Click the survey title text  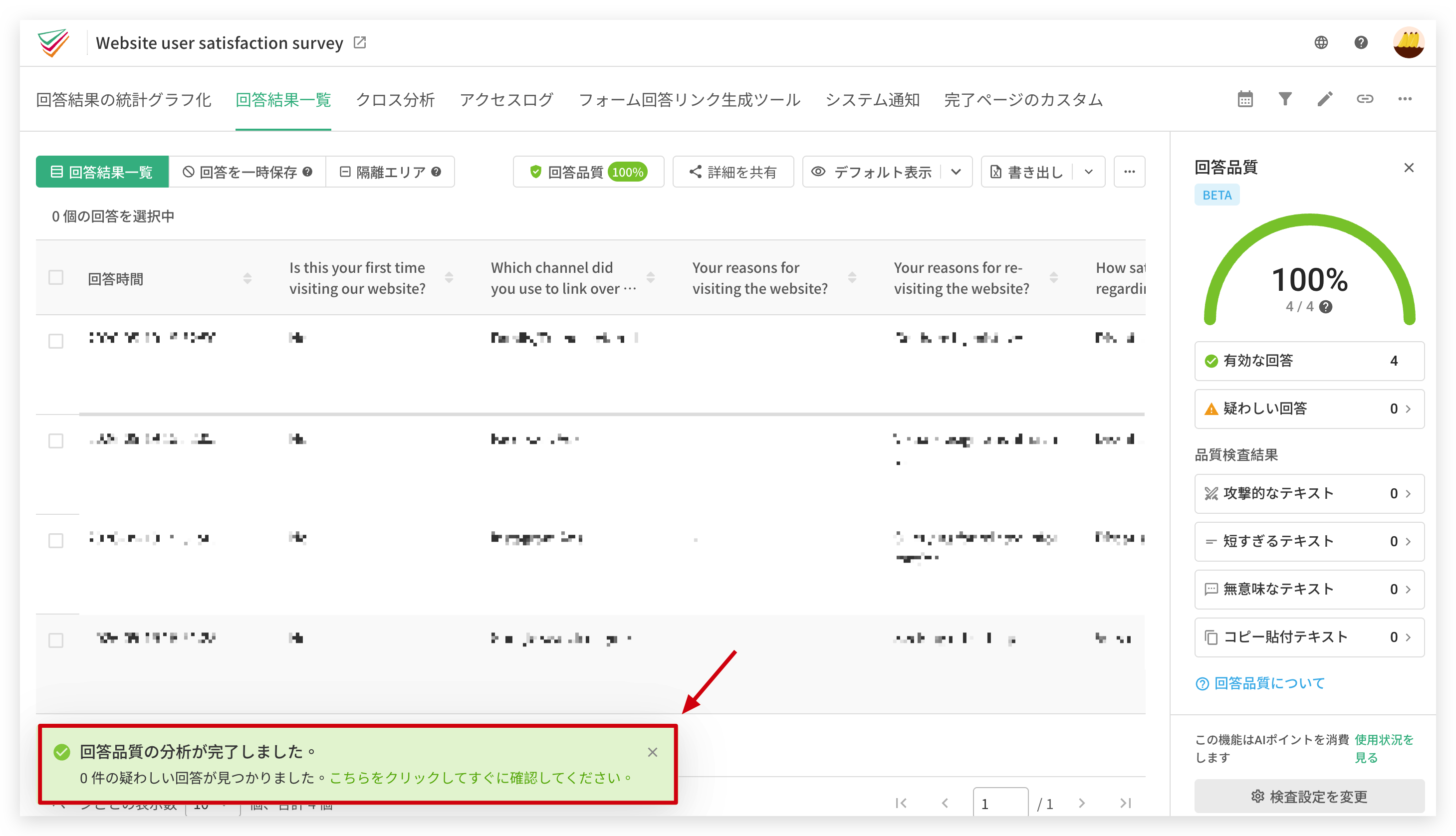click(220, 42)
